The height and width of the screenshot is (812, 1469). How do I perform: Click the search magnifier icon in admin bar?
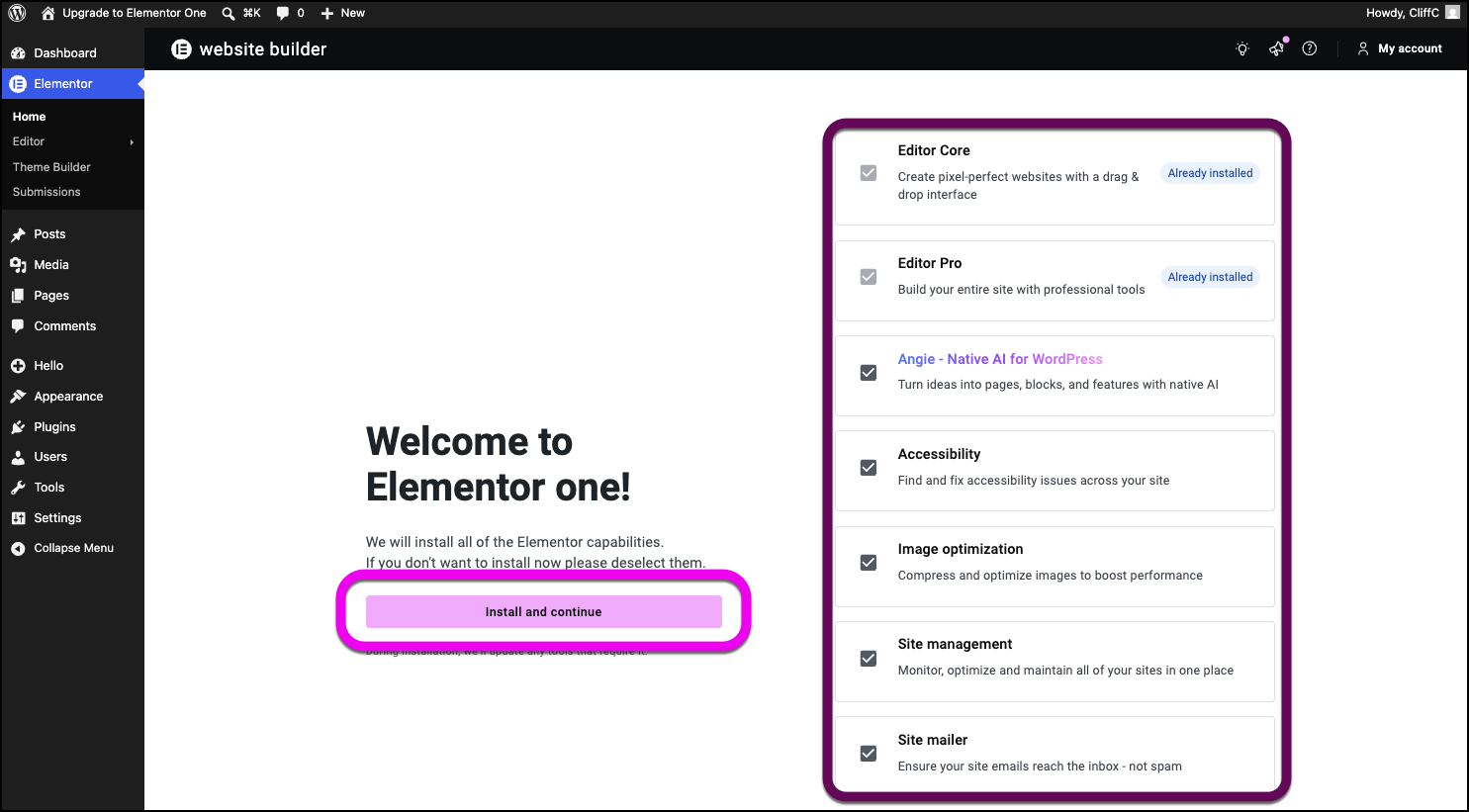click(229, 13)
